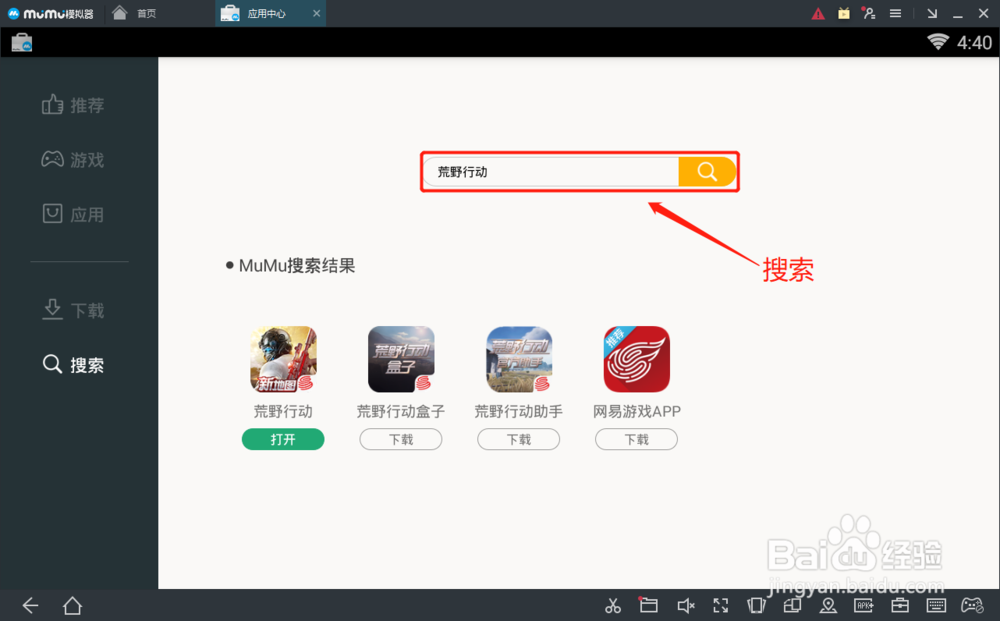Click the gamepad settings icon

point(972,605)
